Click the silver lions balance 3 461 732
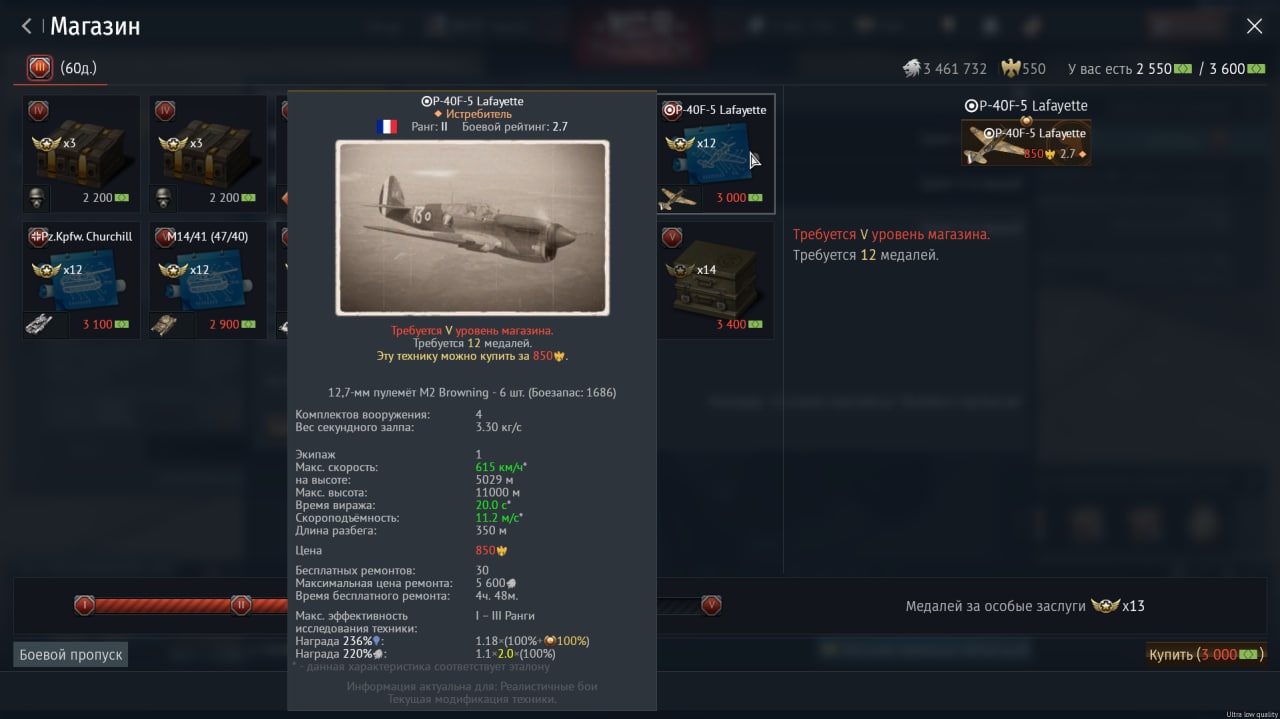Screen dimensions: 1280x719 (944, 69)
